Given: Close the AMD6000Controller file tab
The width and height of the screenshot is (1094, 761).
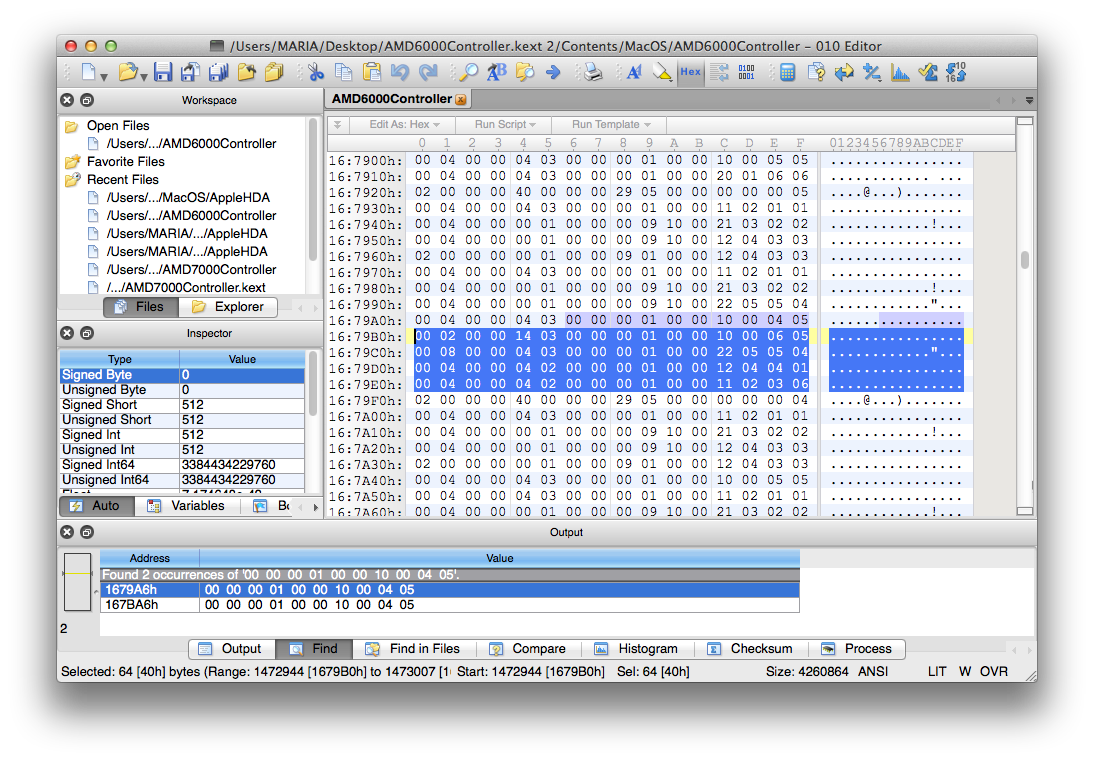Looking at the screenshot, I should pos(461,100).
